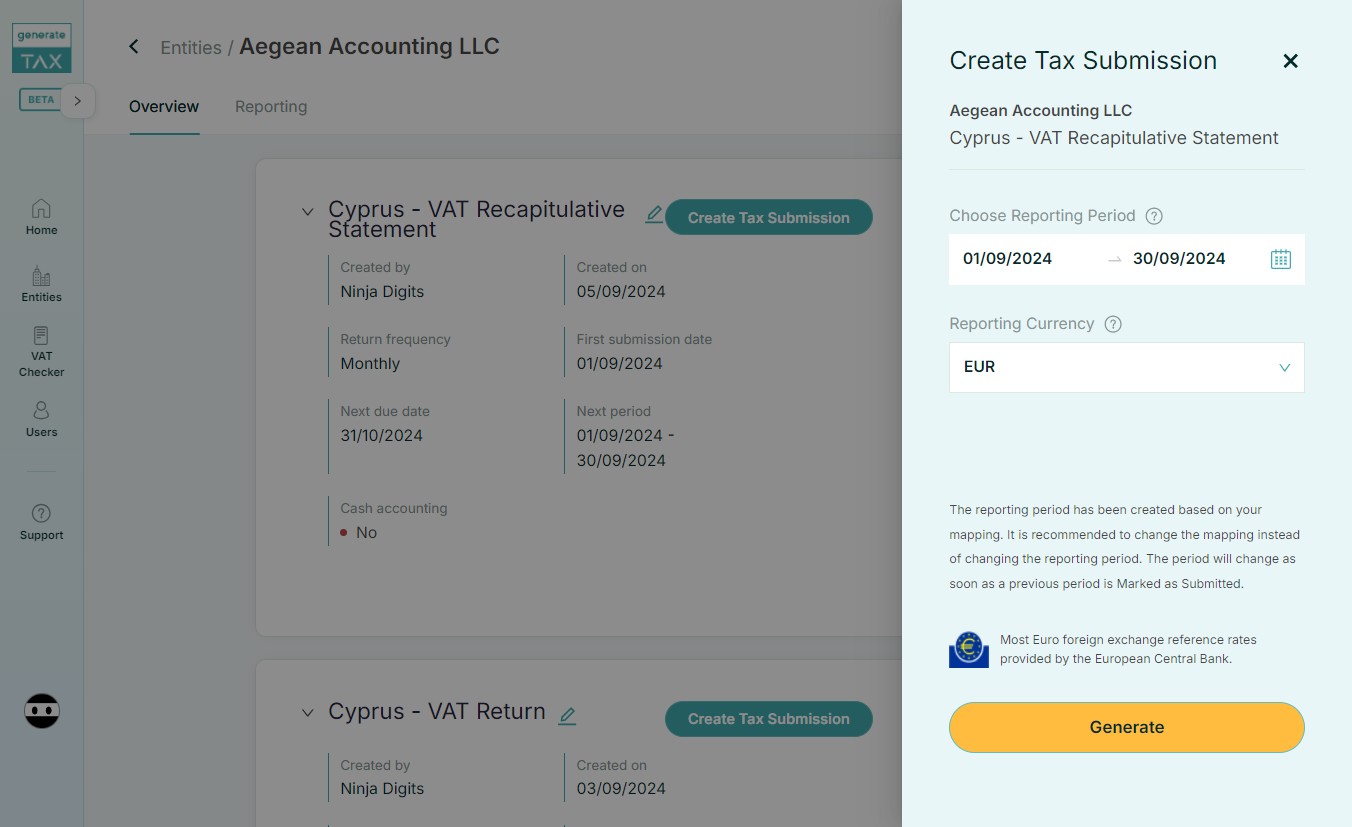Collapse Cyprus VAT Recapitulative Statement section
This screenshot has height=827, width=1352.
coord(308,211)
